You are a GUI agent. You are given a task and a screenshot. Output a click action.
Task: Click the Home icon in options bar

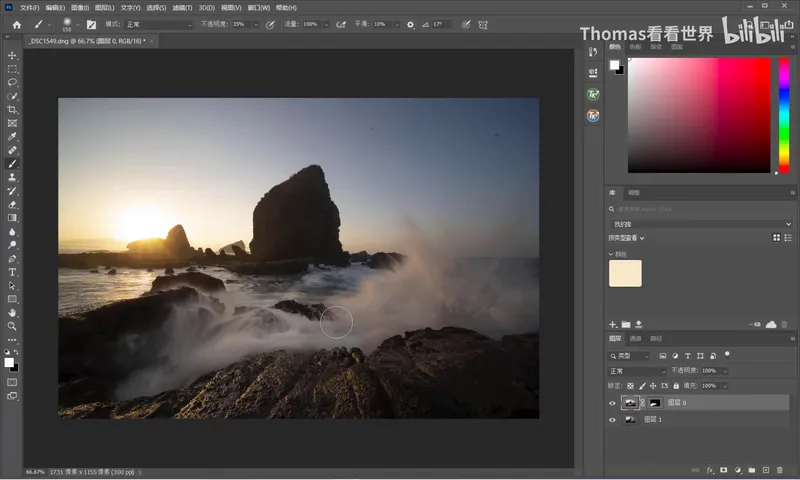(x=17, y=24)
